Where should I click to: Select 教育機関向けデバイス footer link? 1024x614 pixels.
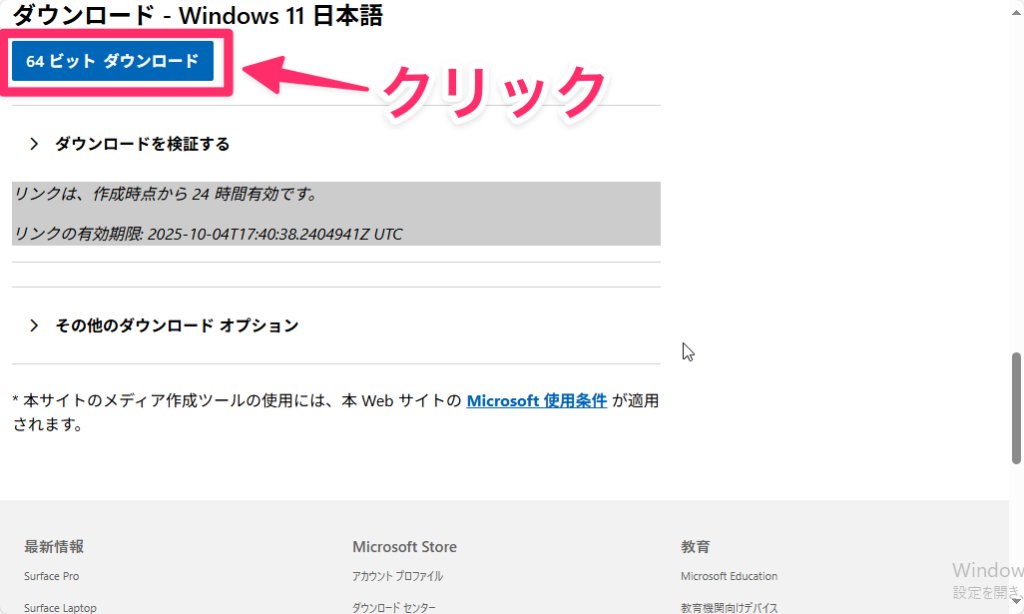[728, 607]
